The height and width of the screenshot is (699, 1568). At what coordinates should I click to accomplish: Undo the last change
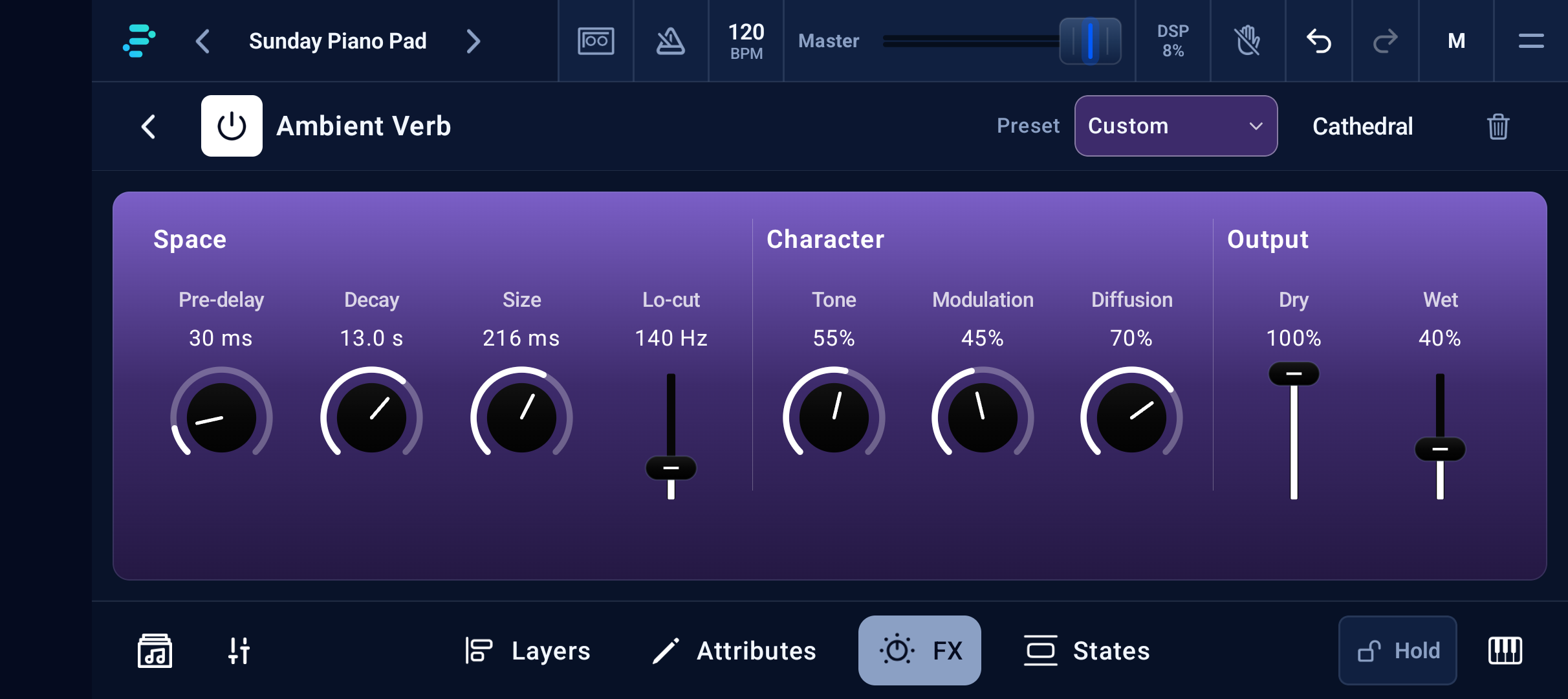1319,41
